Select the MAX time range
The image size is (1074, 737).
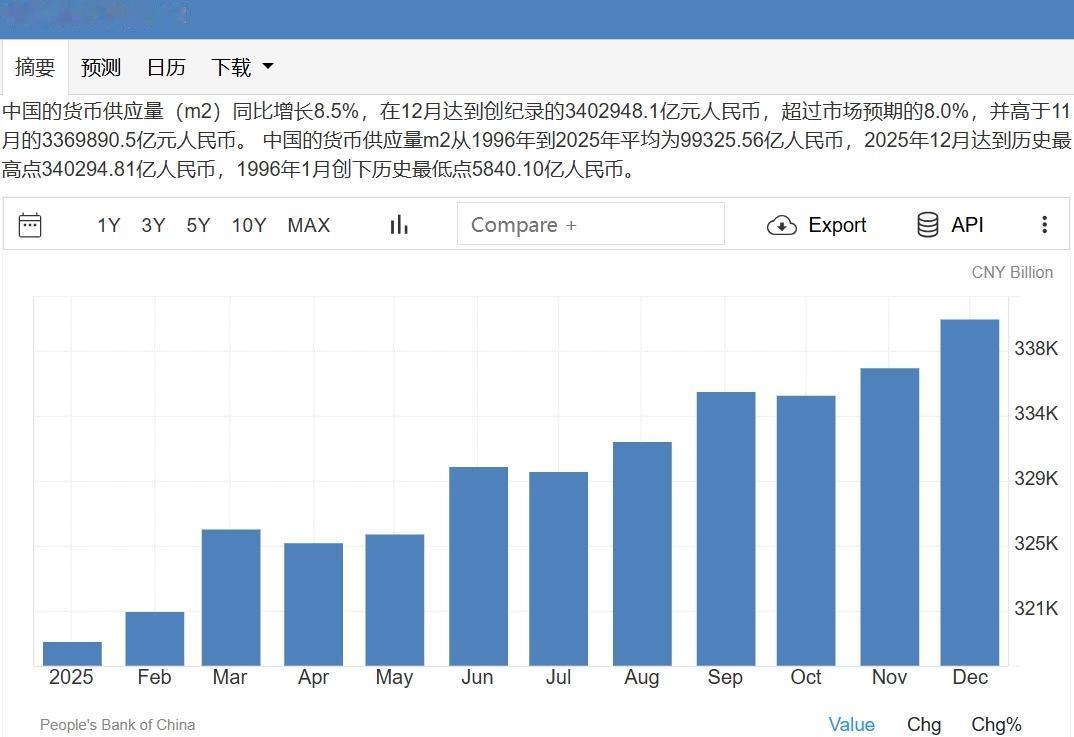coord(308,224)
